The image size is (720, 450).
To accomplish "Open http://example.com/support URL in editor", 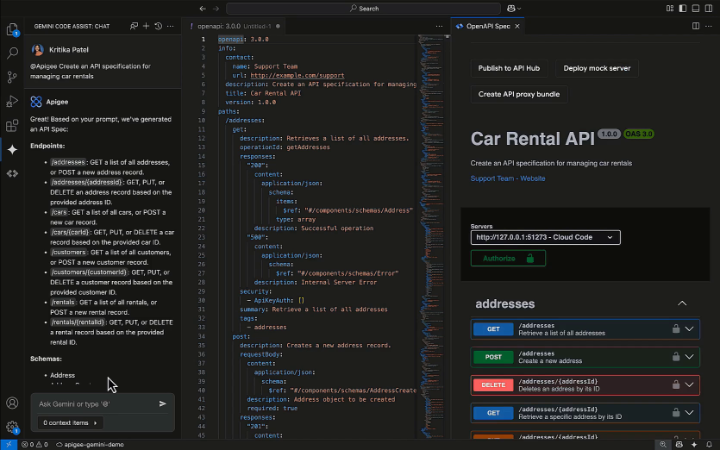I will coord(297,75).
